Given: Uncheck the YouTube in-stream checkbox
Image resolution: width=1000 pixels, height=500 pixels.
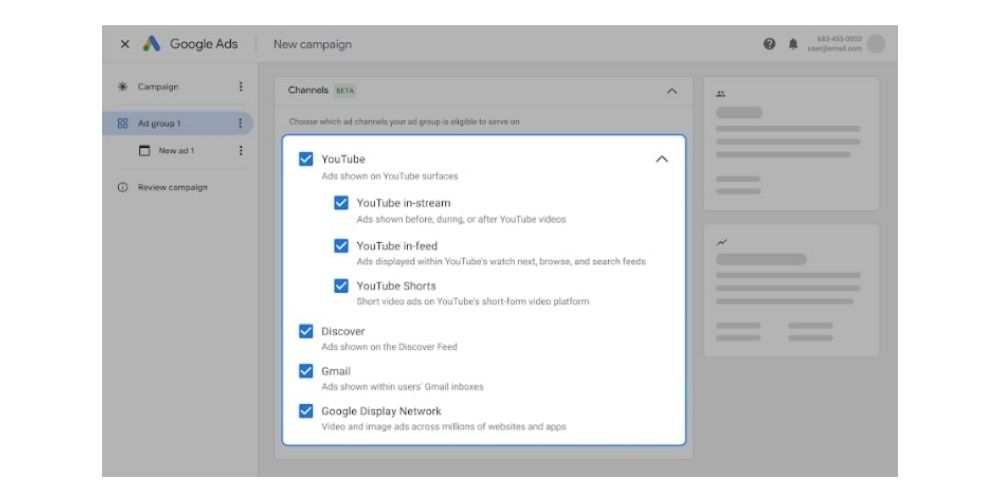Looking at the screenshot, I should tap(341, 203).
